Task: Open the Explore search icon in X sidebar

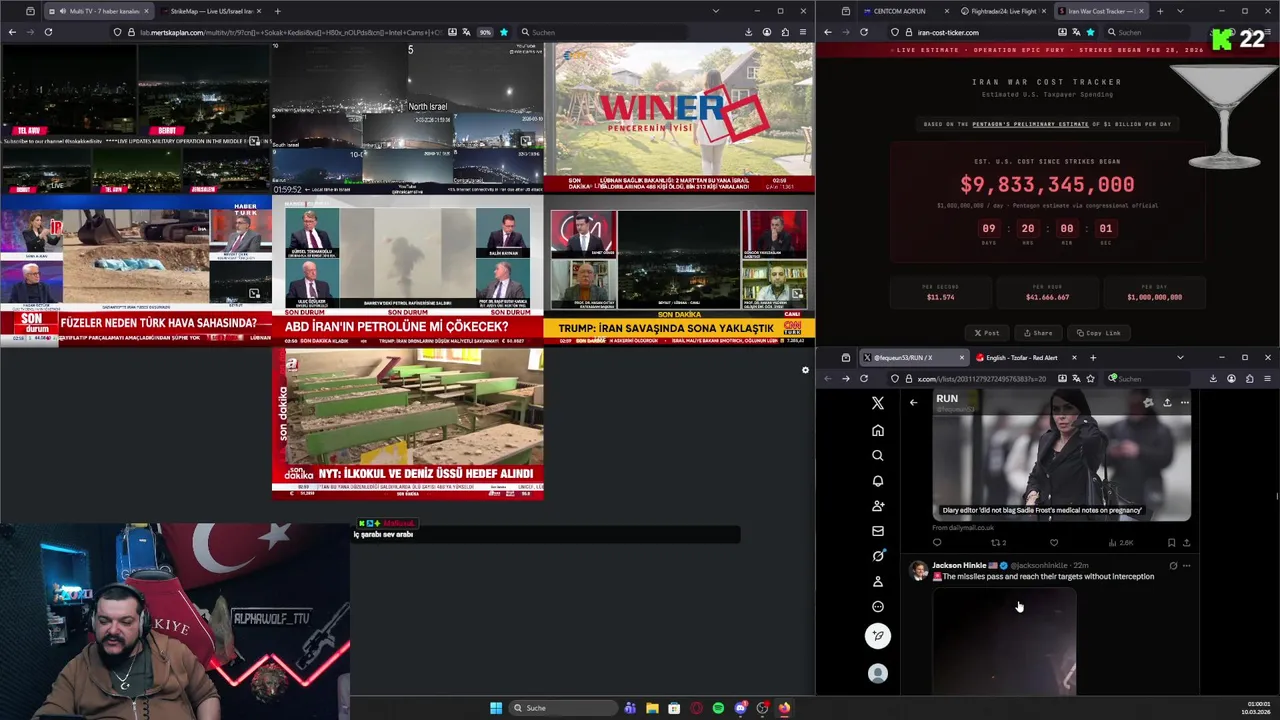Action: (x=878, y=455)
